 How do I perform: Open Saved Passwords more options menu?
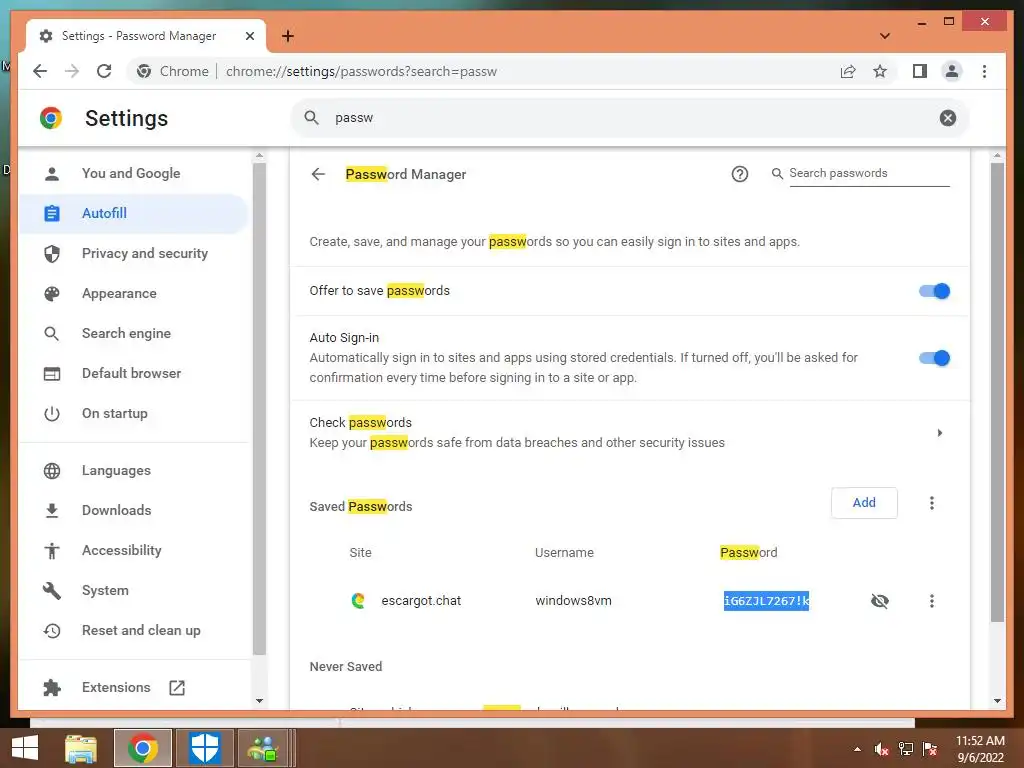[x=931, y=503]
